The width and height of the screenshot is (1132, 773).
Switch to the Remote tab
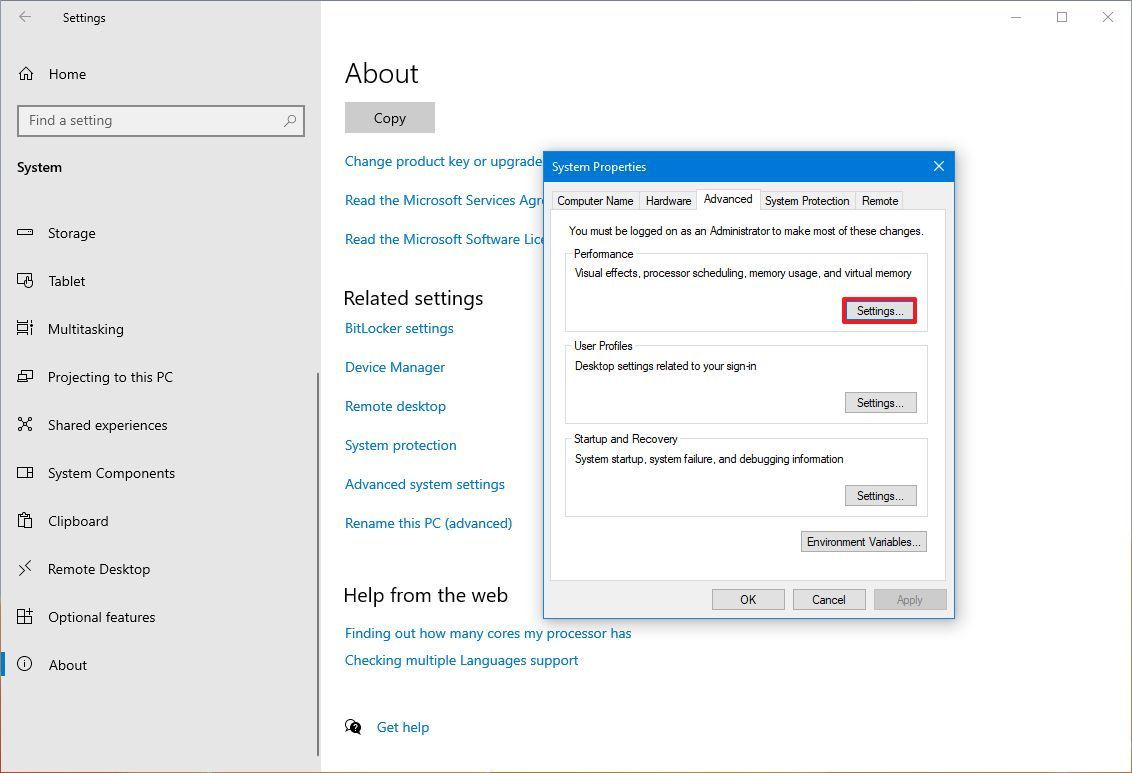pos(879,200)
